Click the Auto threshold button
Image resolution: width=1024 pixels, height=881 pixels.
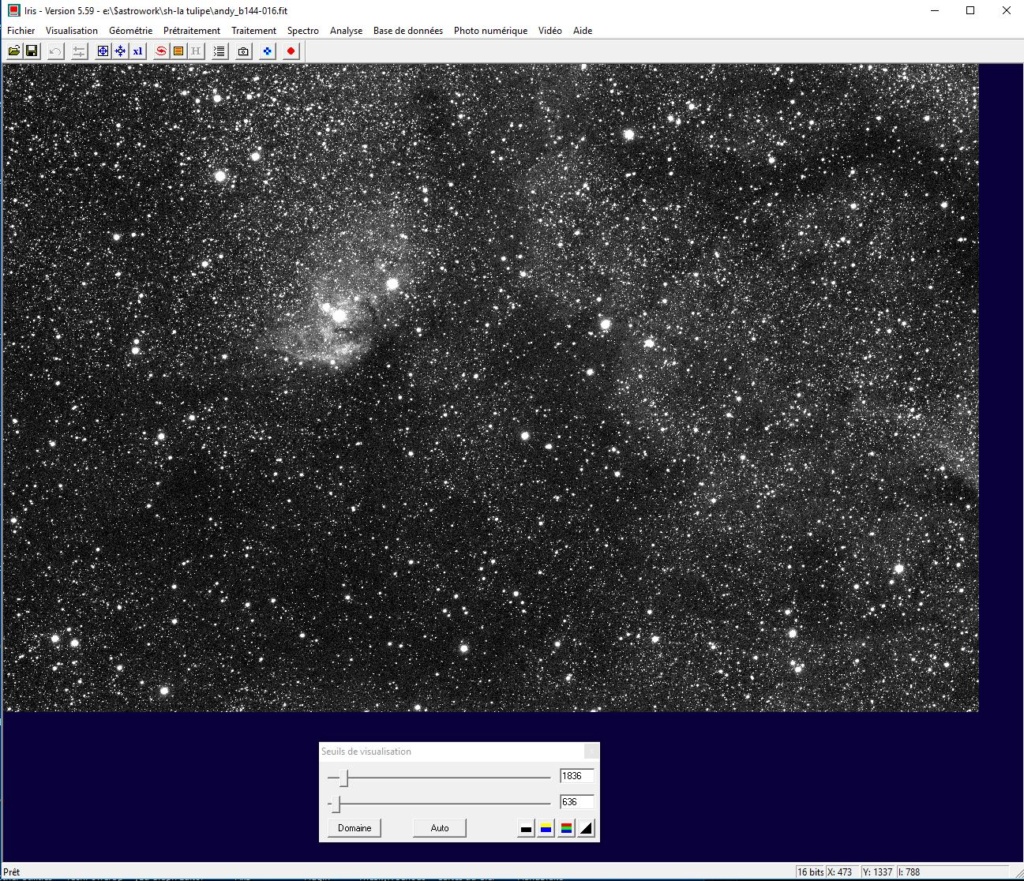pyautogui.click(x=440, y=828)
